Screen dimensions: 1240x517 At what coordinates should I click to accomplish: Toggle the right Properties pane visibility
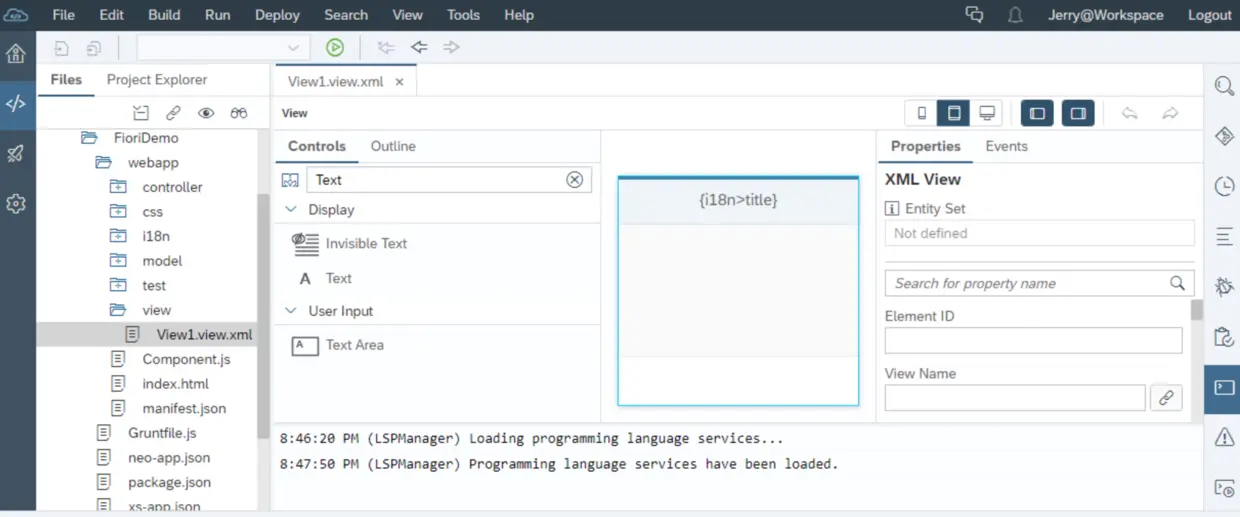tap(1078, 113)
